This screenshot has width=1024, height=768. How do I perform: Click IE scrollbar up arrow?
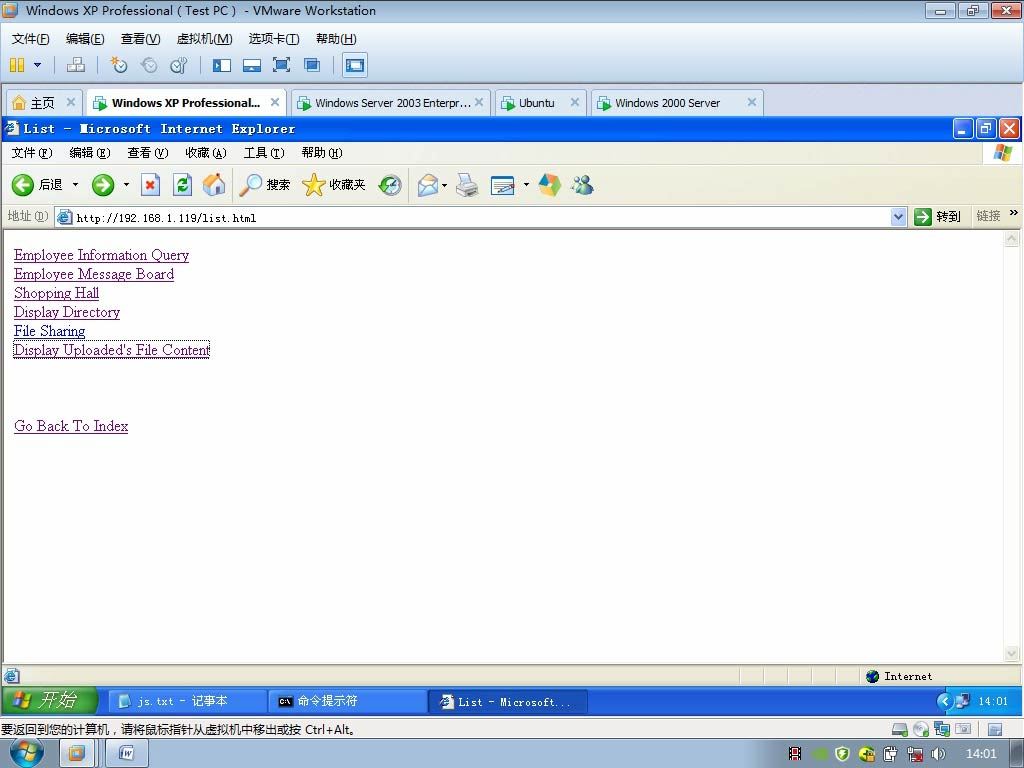pos(1011,238)
